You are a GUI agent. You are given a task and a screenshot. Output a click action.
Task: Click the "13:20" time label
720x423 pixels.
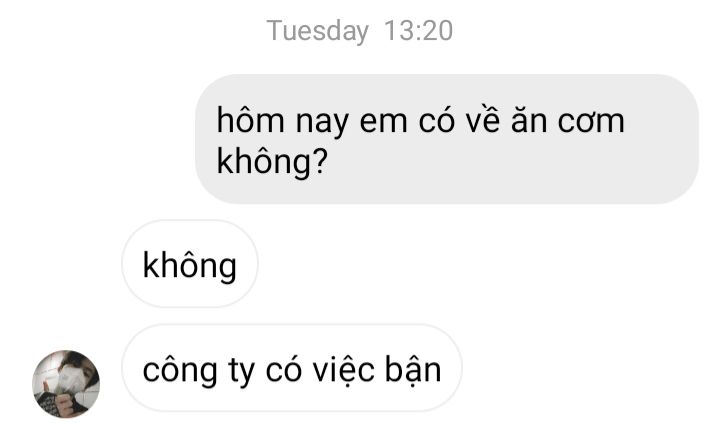(418, 31)
